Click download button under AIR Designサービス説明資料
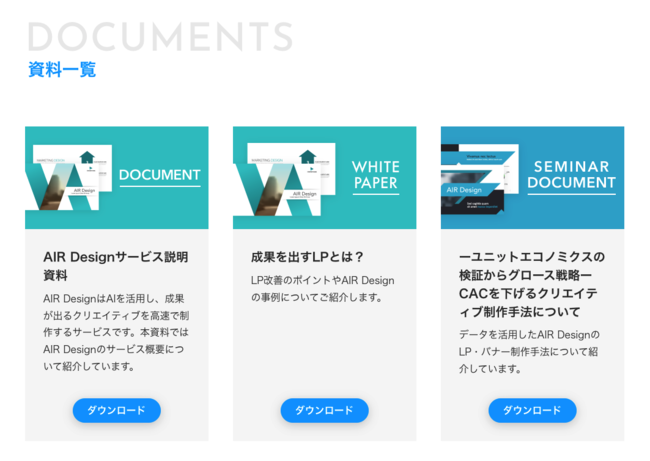650x461 pixels. (116, 410)
